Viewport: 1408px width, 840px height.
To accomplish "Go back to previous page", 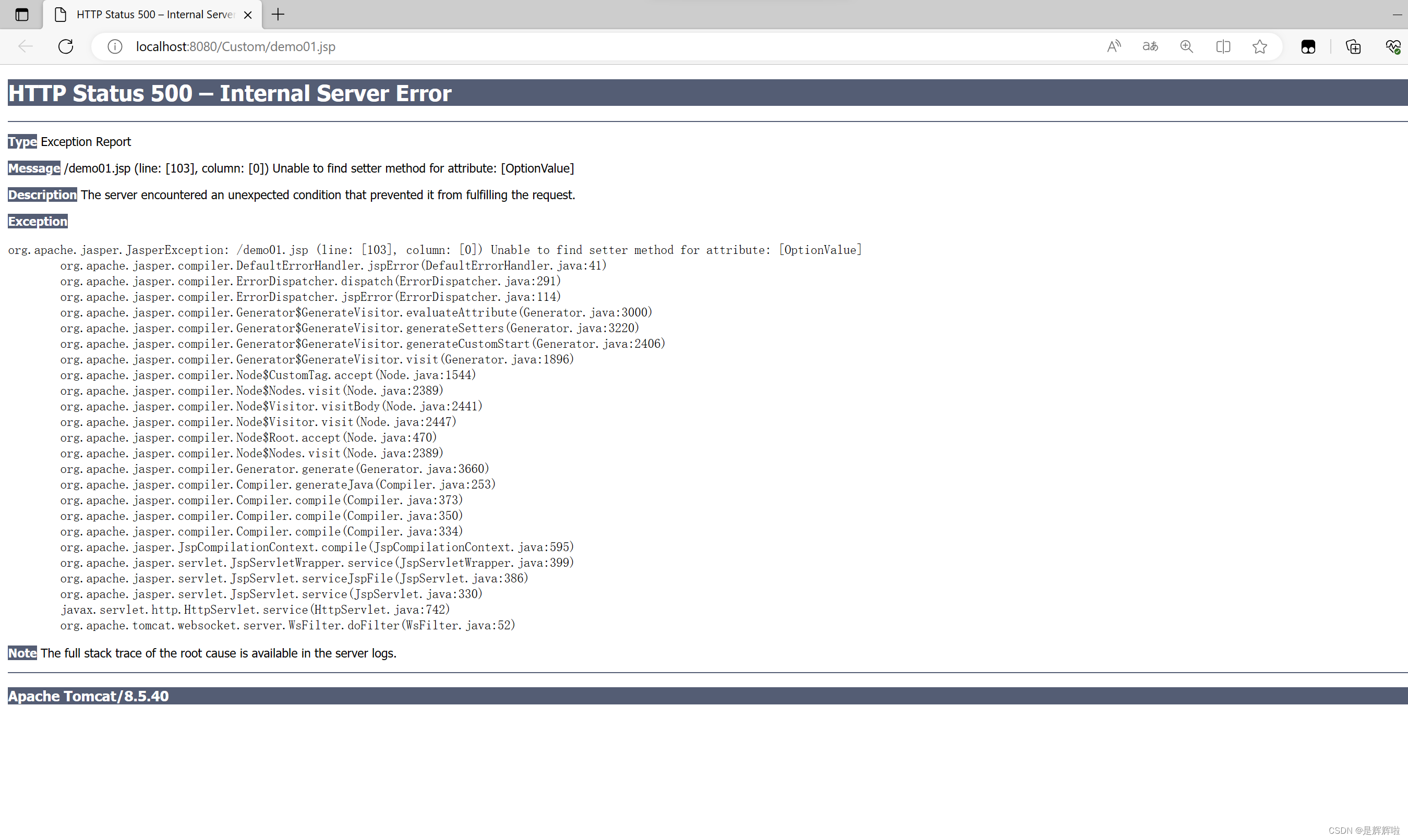I will pos(26,46).
